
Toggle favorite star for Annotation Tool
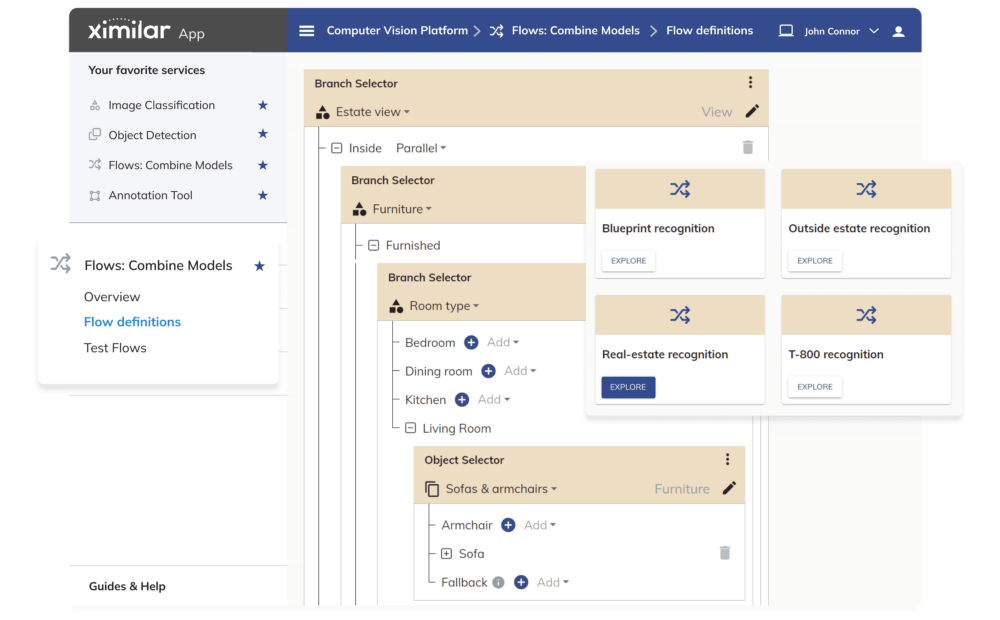pyautogui.click(x=262, y=195)
